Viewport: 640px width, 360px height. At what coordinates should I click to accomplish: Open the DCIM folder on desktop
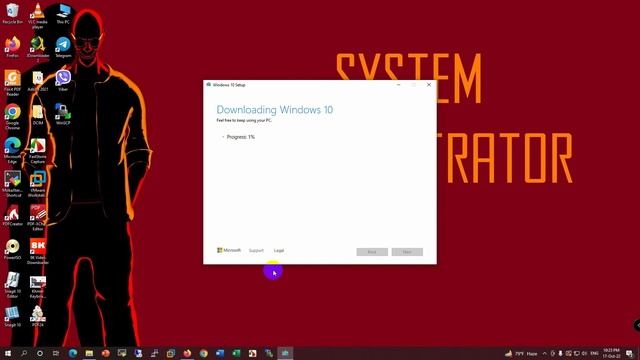coord(38,114)
